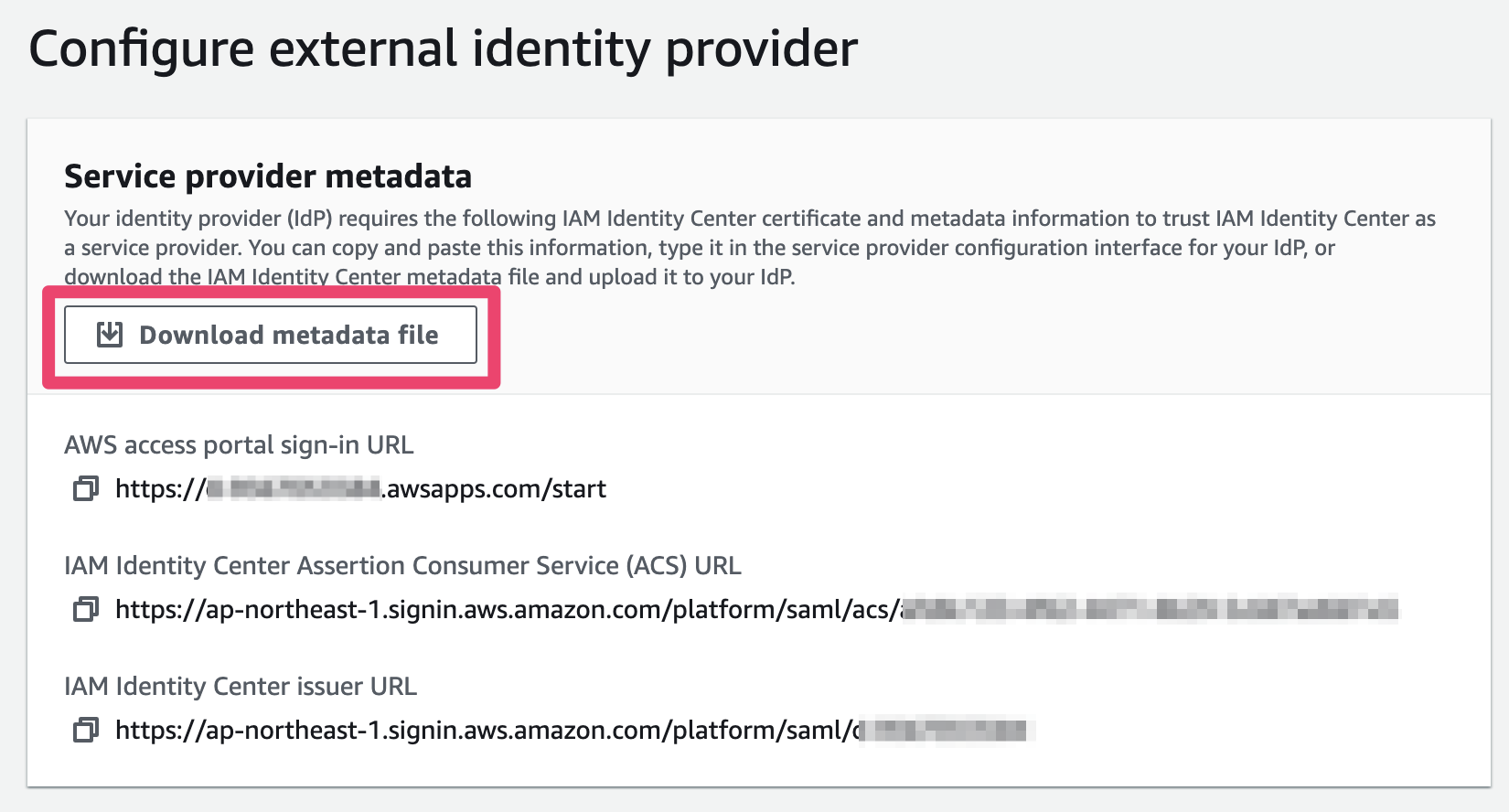Screen dimensions: 1509x812
Task: Click the 'https://' prefix of the sign-in URL
Action: coord(160,489)
